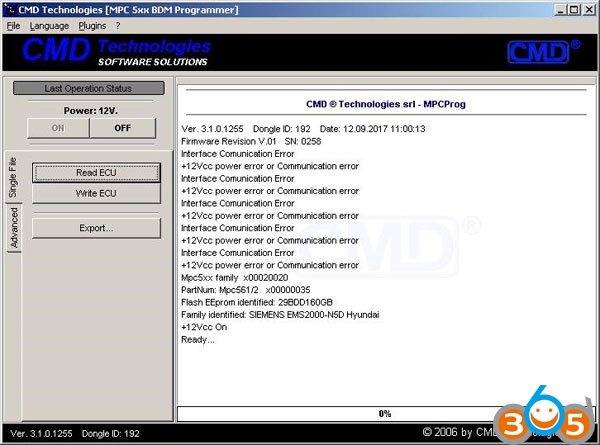600x445 pixels.
Task: Click the '+12Vcc On' log line
Action: click(204, 327)
